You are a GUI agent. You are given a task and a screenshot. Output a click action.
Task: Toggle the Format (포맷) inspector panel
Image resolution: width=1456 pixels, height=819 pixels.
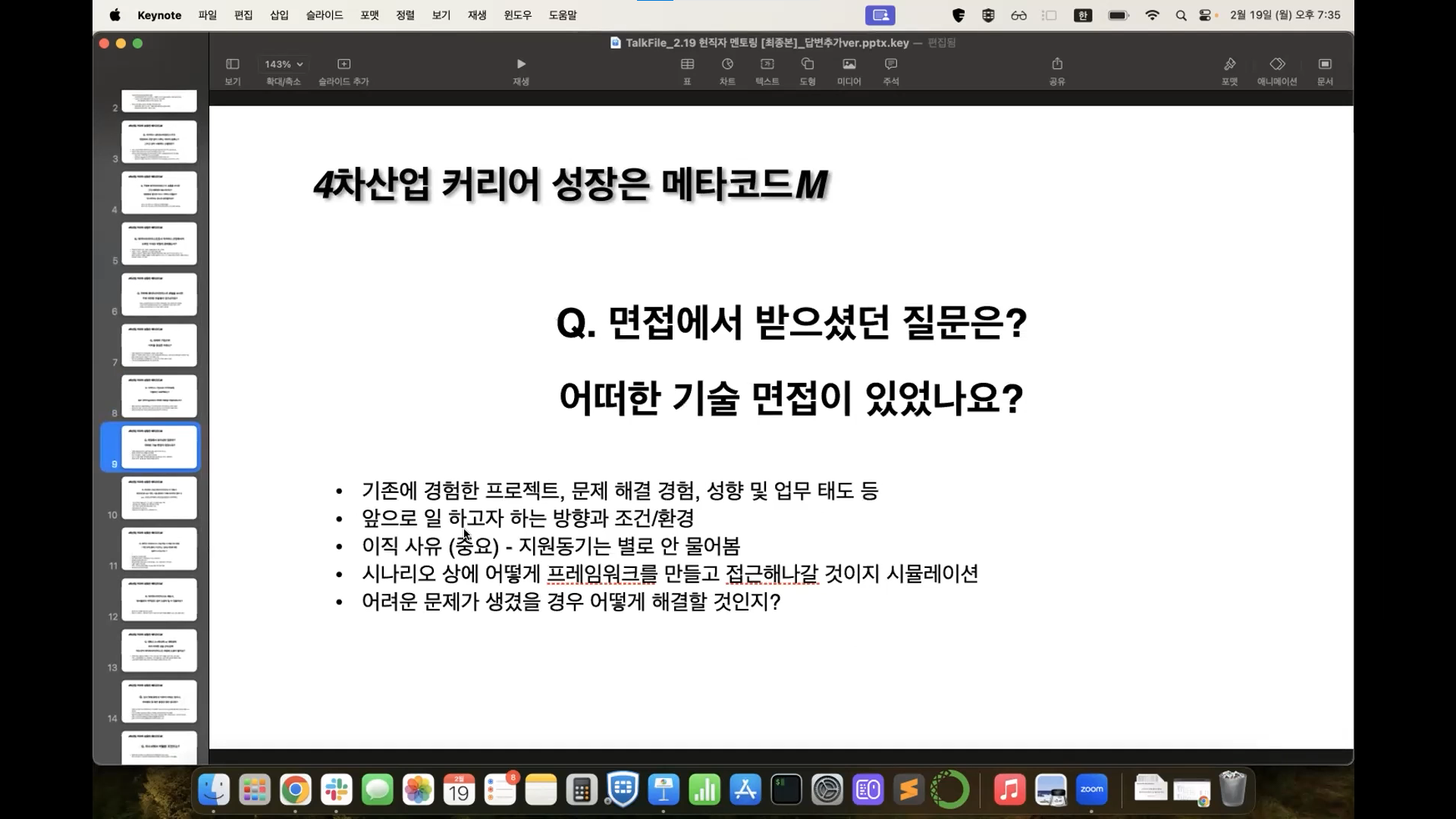tap(1229, 64)
